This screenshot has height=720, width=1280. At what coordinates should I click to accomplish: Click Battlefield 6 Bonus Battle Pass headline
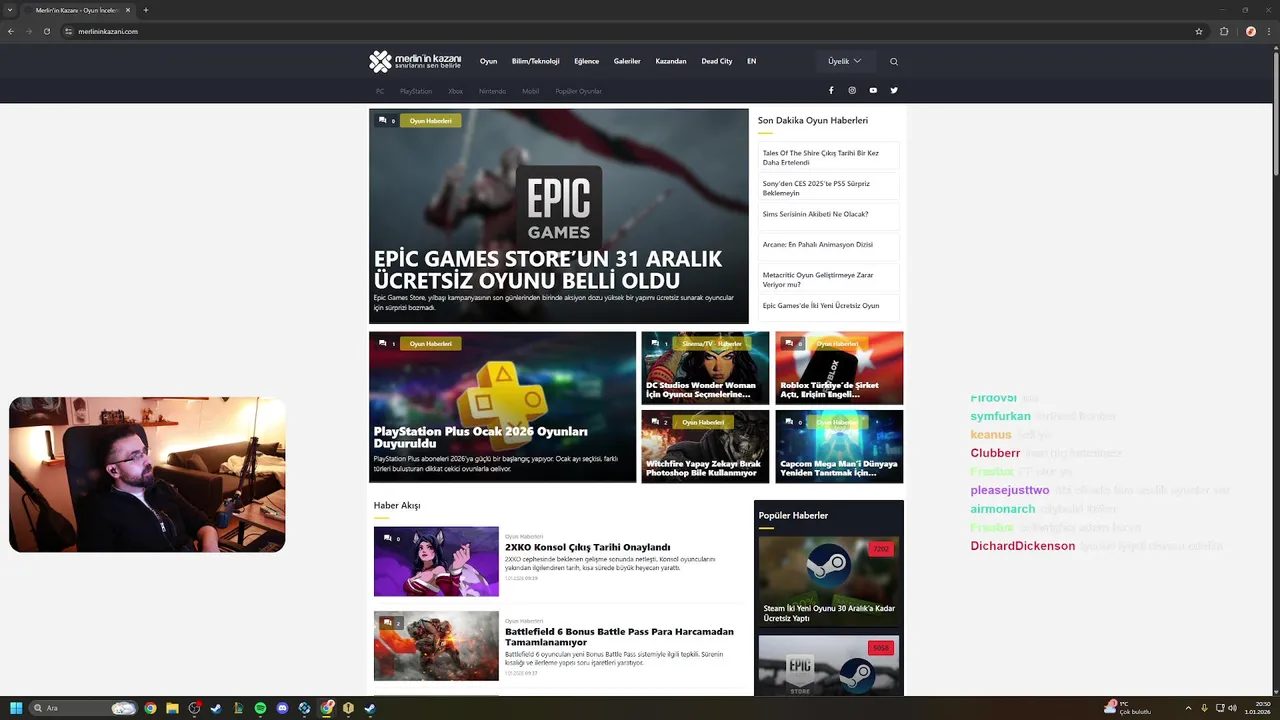point(619,637)
